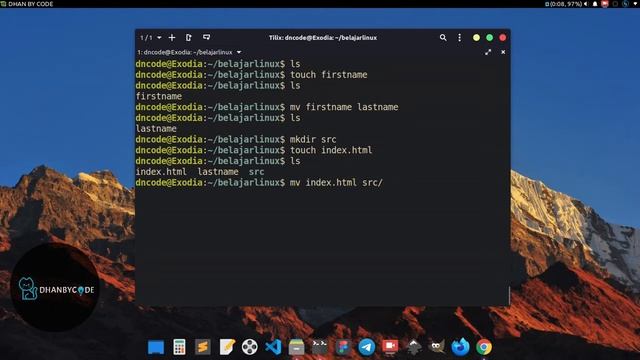Launch Google Chrome from the dock
The image size is (640, 360).
click(484, 347)
